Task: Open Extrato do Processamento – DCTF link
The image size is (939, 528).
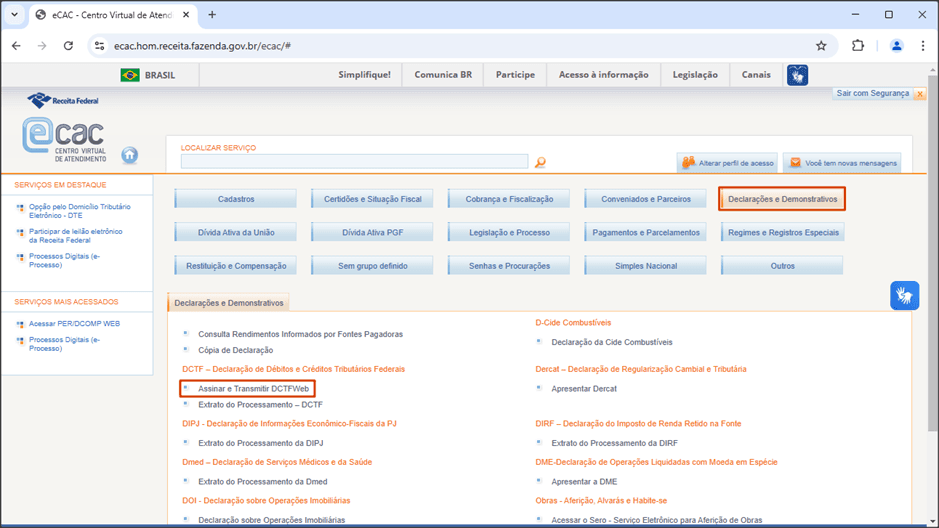Action: [x=261, y=405]
